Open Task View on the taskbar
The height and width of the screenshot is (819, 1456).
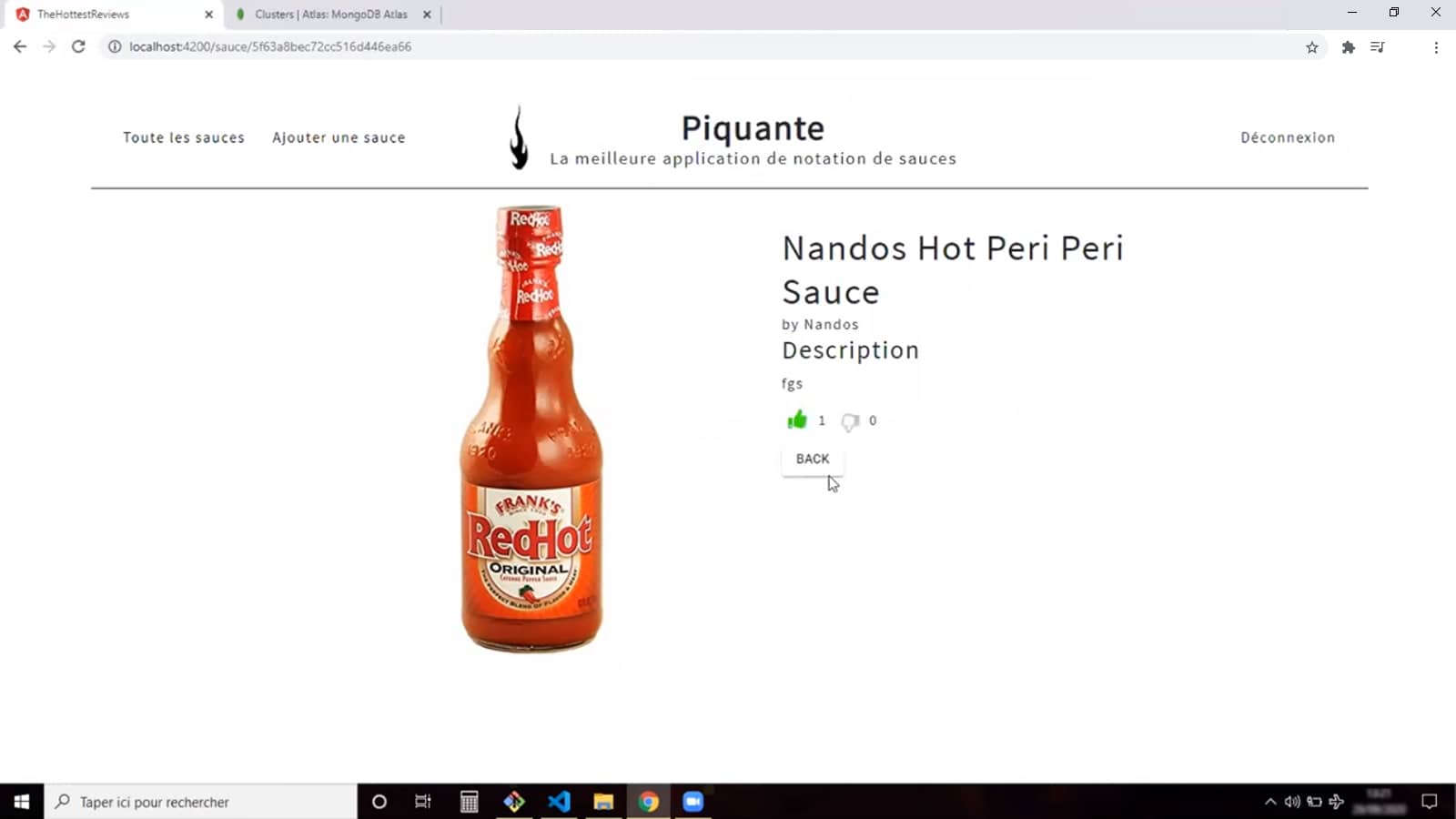point(423,802)
